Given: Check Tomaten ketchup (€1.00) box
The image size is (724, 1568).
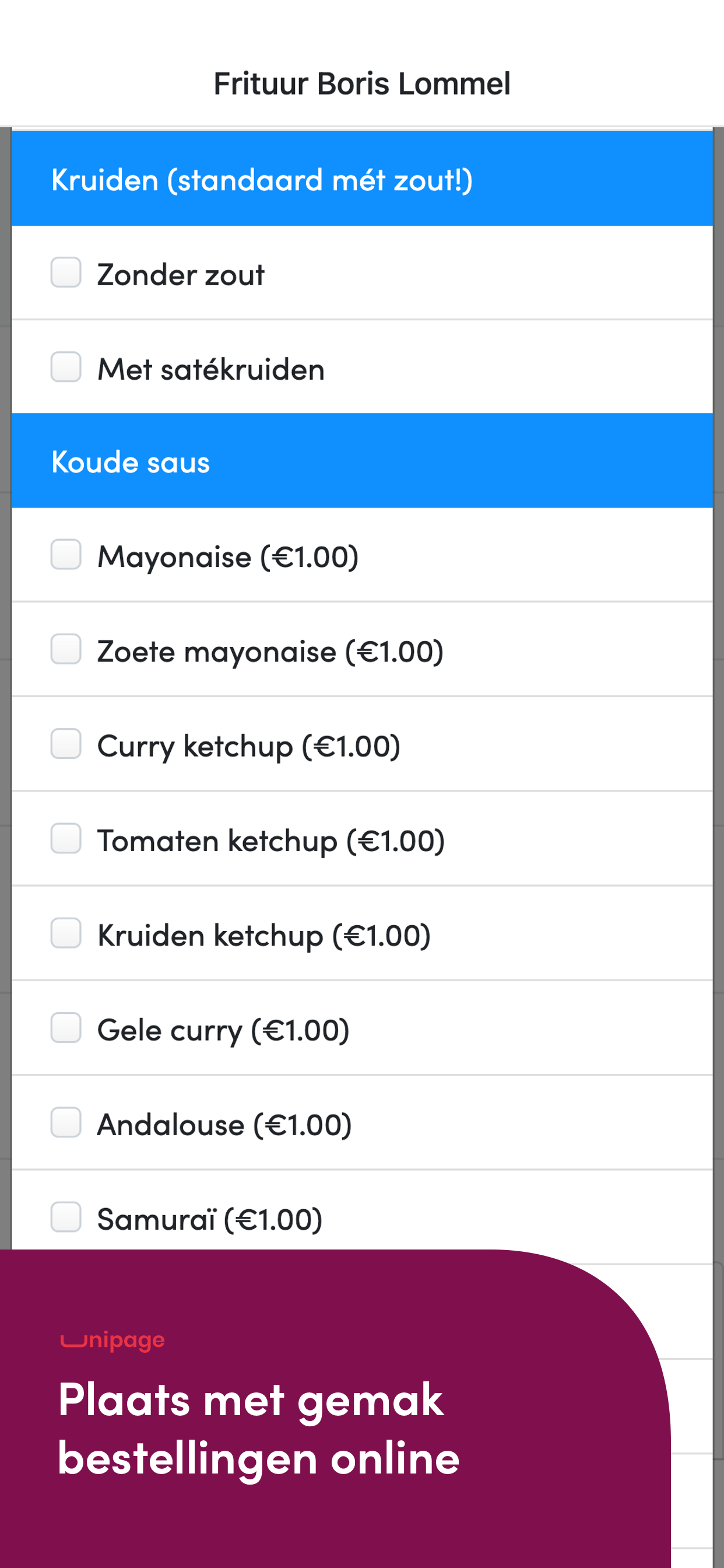Looking at the screenshot, I should pyautogui.click(x=66, y=839).
